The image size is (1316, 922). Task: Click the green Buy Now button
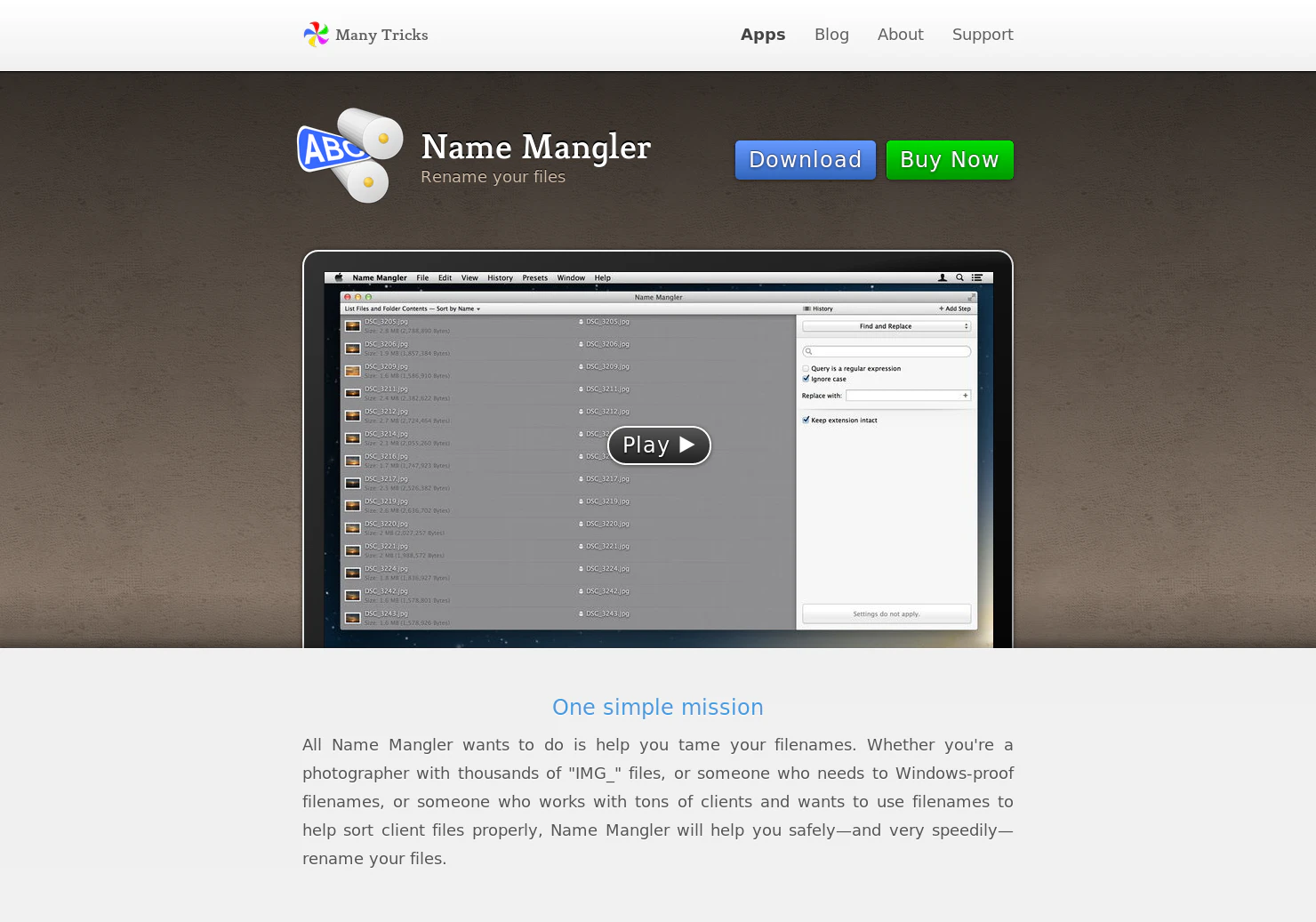[x=950, y=160]
